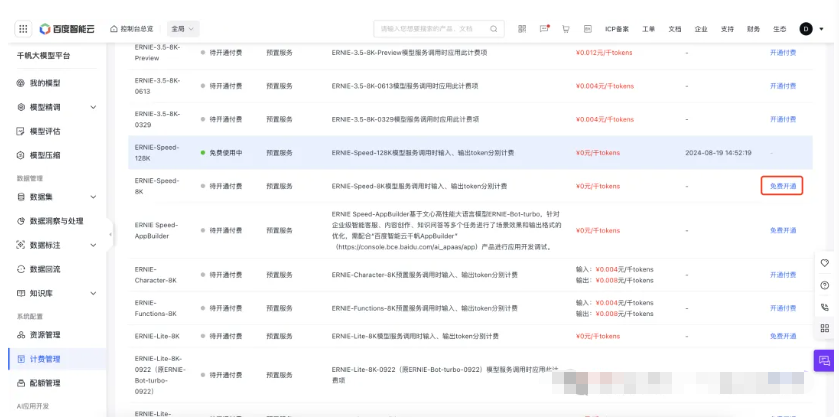This screenshot has height=417, width=839.
Task: Expand 模型精调 sidebar chevron
Action: click(x=93, y=107)
